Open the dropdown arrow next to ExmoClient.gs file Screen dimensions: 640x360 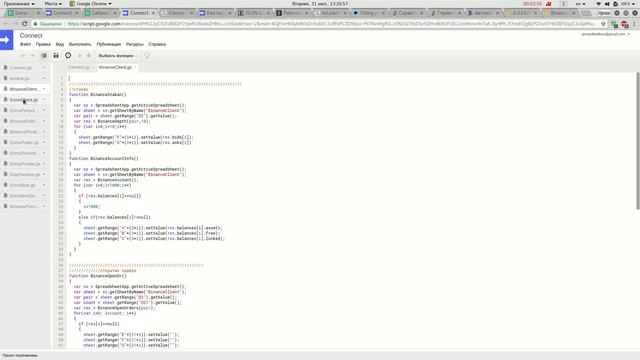(x=44, y=100)
